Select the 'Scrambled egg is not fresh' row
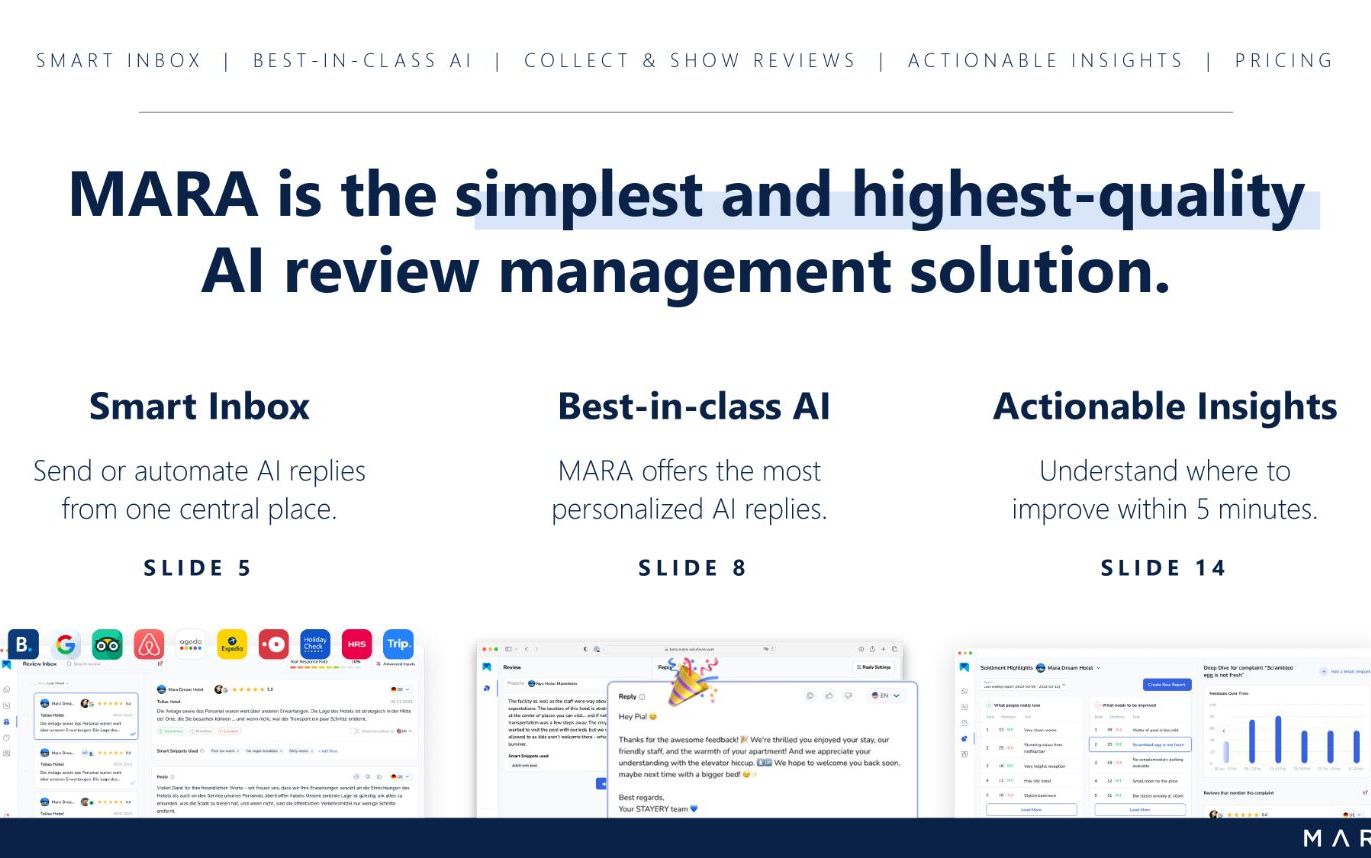The width and height of the screenshot is (1371, 858). point(1140,744)
